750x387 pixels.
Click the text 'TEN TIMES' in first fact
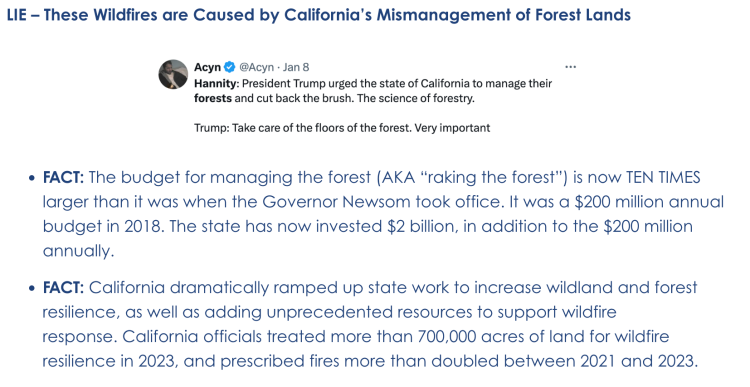pos(663,177)
